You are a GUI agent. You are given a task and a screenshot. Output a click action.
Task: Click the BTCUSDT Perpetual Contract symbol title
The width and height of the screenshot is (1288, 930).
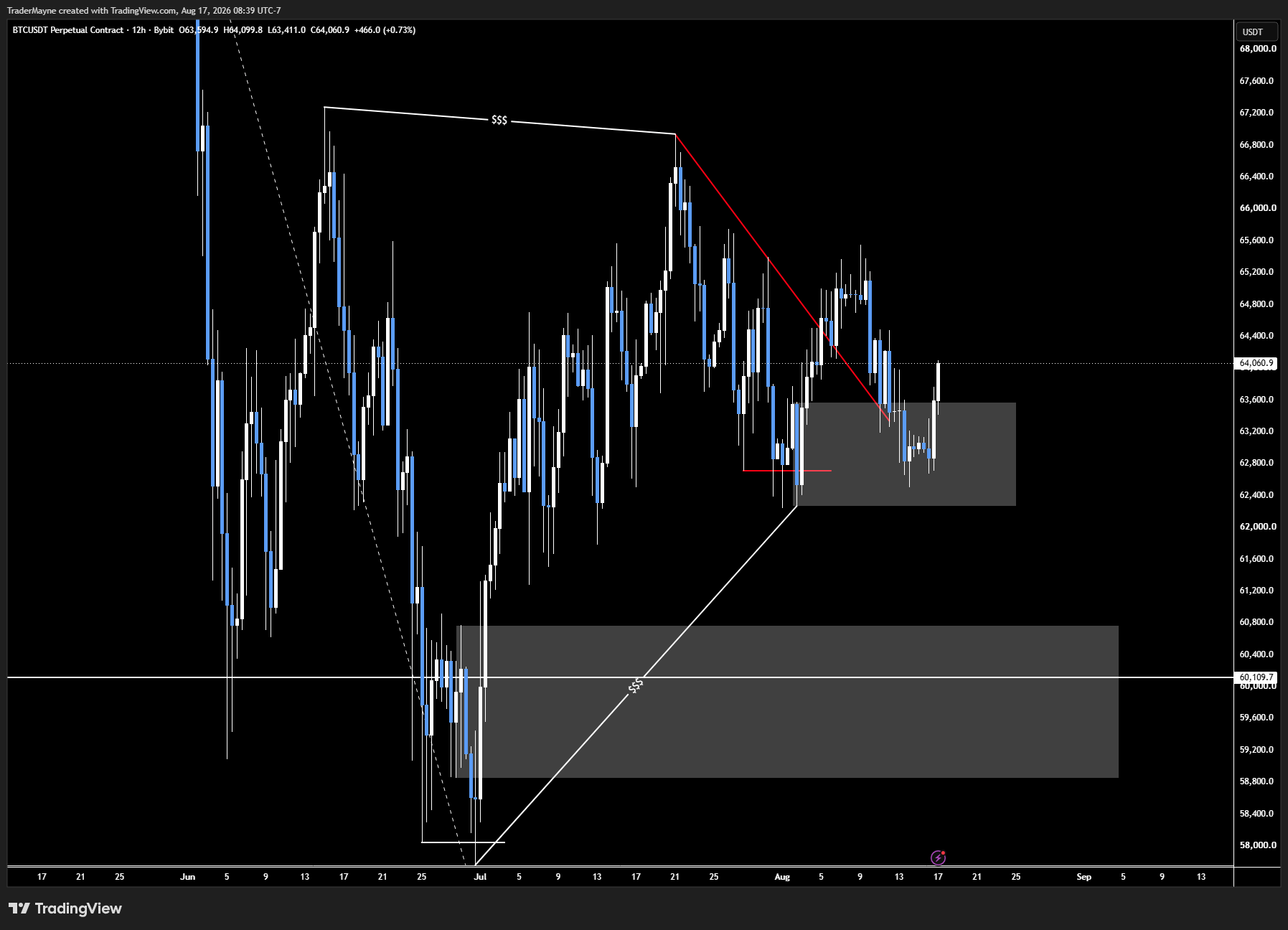pos(68,30)
